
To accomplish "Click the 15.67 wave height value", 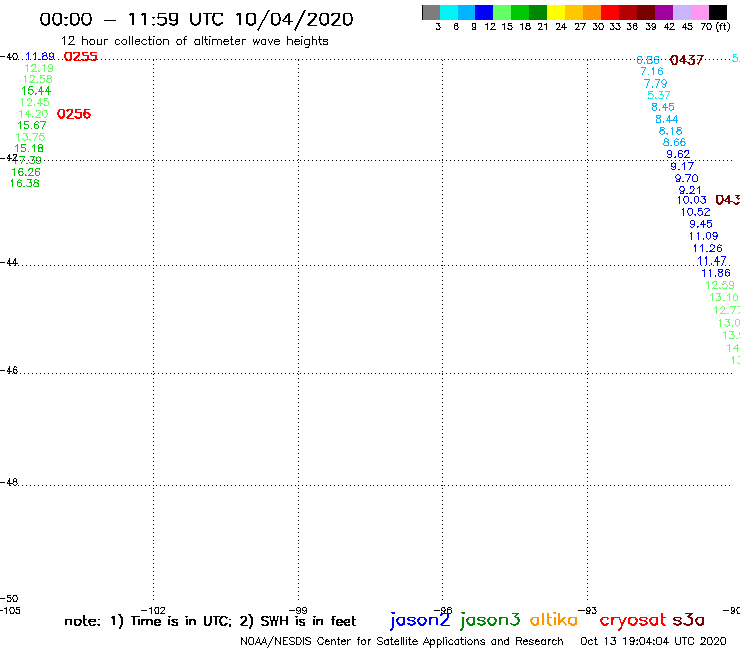I will pyautogui.click(x=32, y=125).
